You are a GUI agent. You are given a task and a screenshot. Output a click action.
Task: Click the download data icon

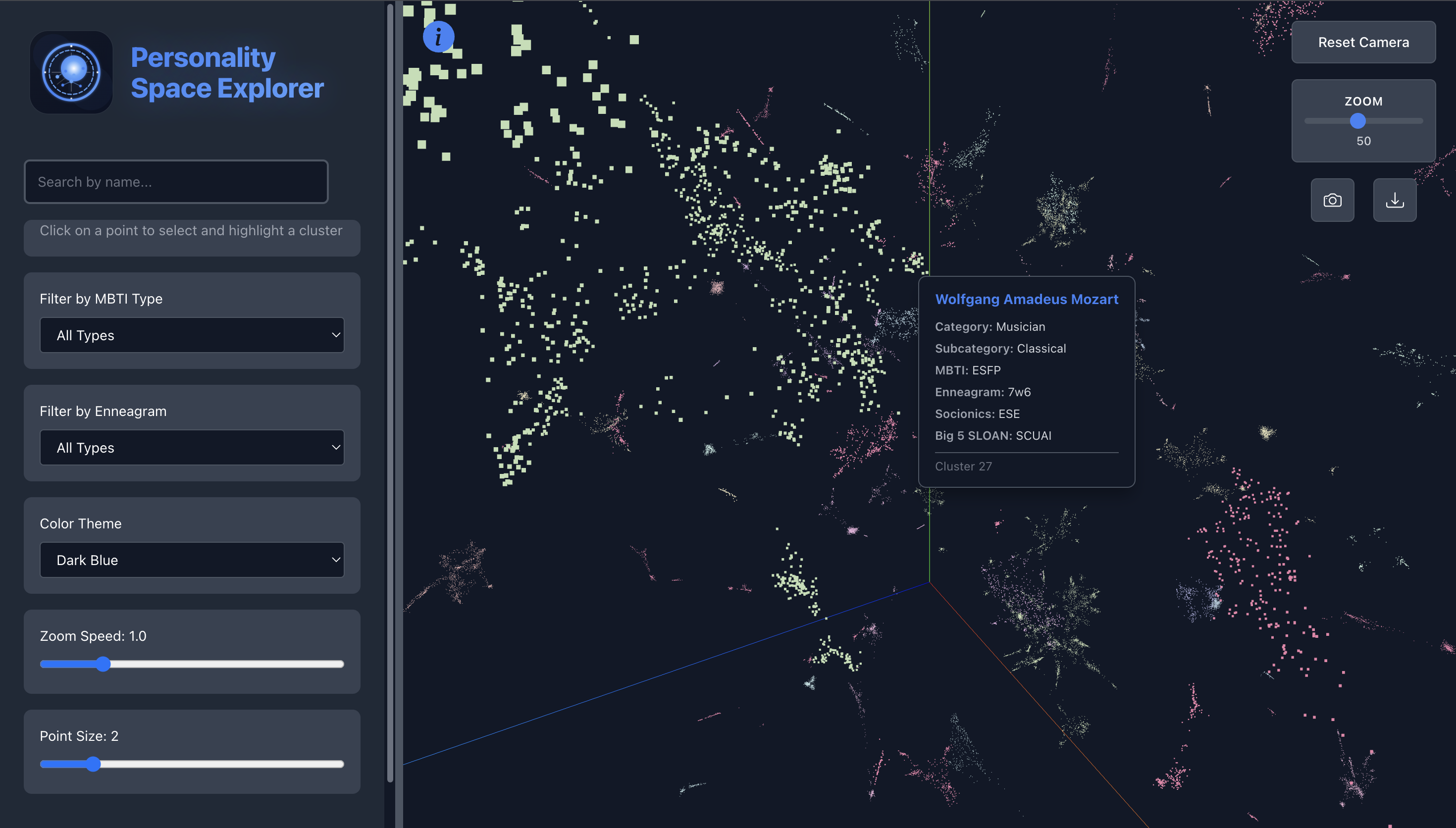[x=1395, y=200]
